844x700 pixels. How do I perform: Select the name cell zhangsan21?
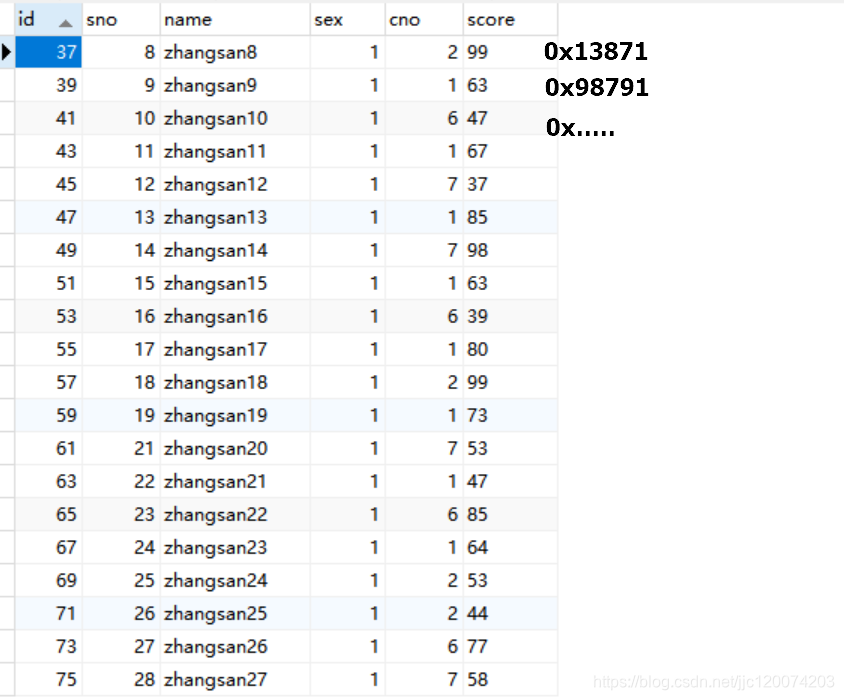(x=235, y=481)
